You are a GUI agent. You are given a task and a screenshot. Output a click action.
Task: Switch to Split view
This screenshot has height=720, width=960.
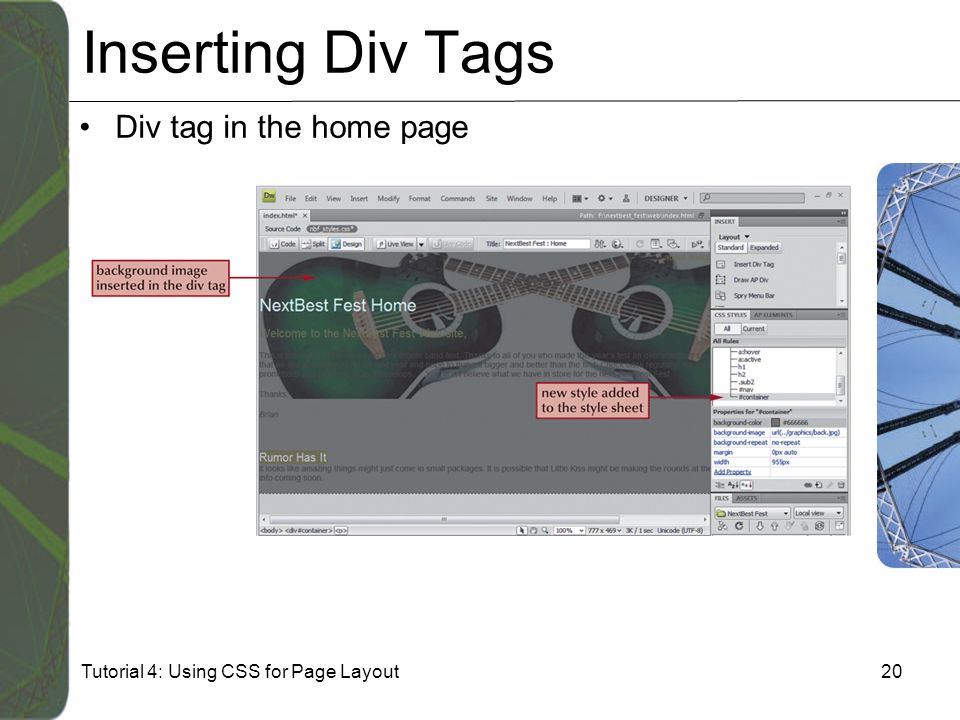(313, 244)
